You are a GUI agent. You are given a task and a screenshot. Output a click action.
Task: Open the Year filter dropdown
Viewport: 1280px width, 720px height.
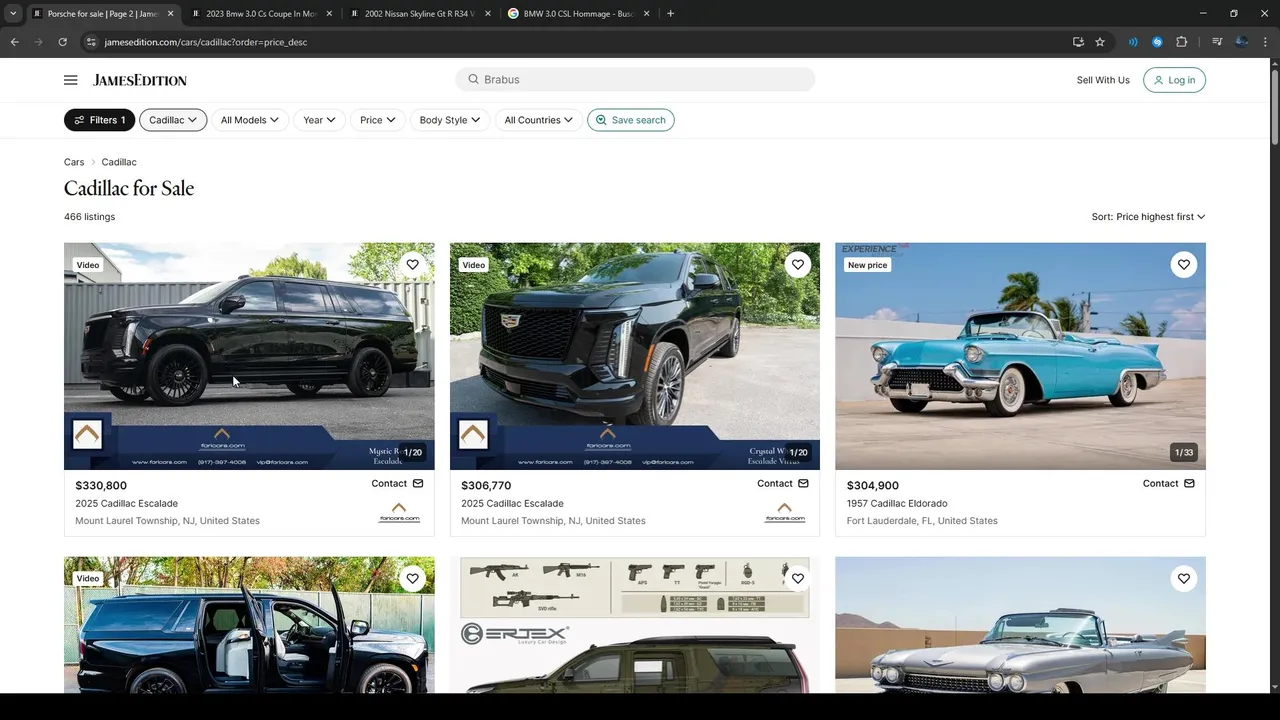319,120
